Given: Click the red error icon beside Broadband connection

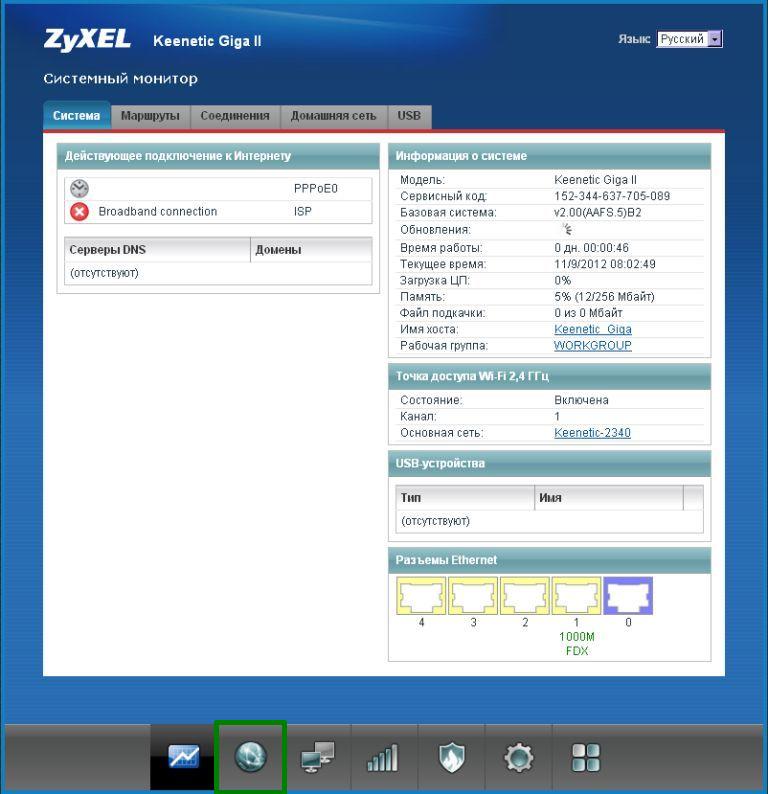Looking at the screenshot, I should [80, 212].
